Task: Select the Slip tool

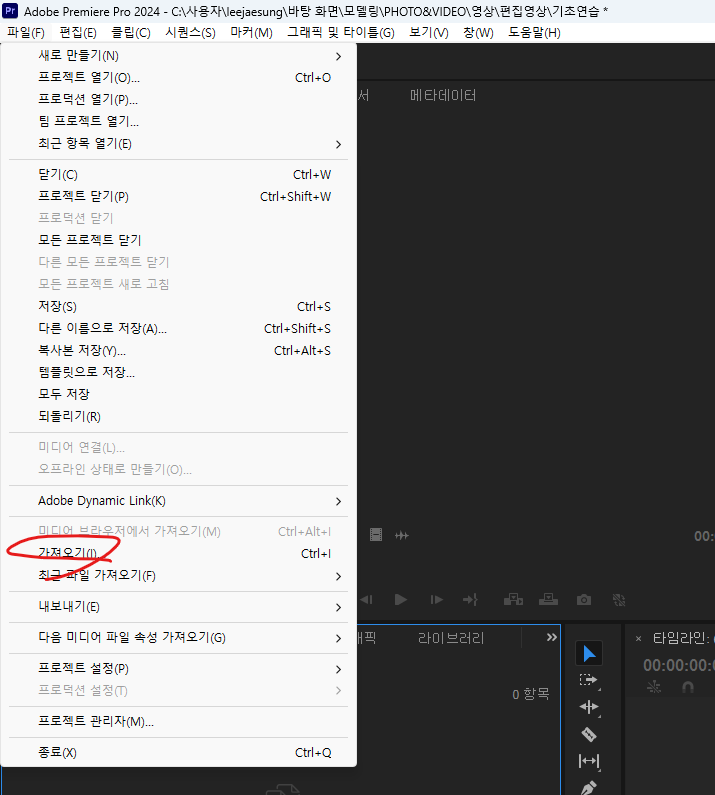Action: 589,761
